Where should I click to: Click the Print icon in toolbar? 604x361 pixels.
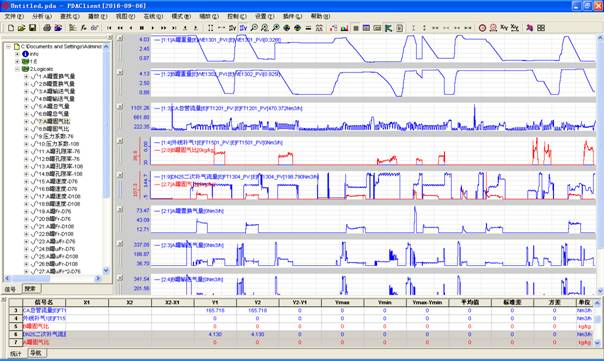[x=47, y=28]
